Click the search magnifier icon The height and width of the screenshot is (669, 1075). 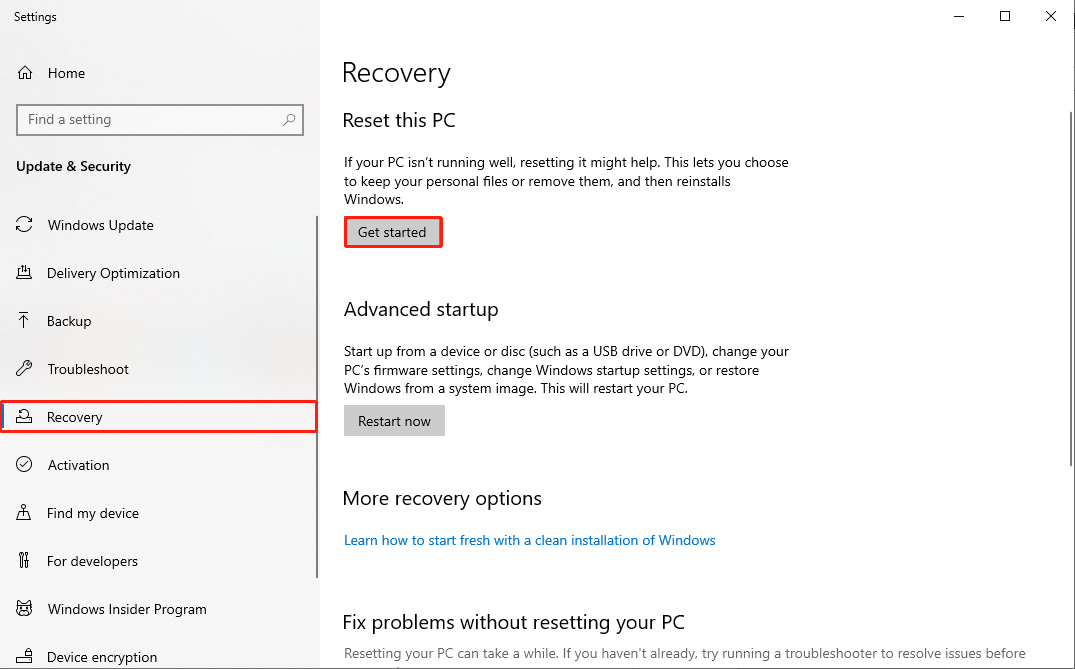289,120
